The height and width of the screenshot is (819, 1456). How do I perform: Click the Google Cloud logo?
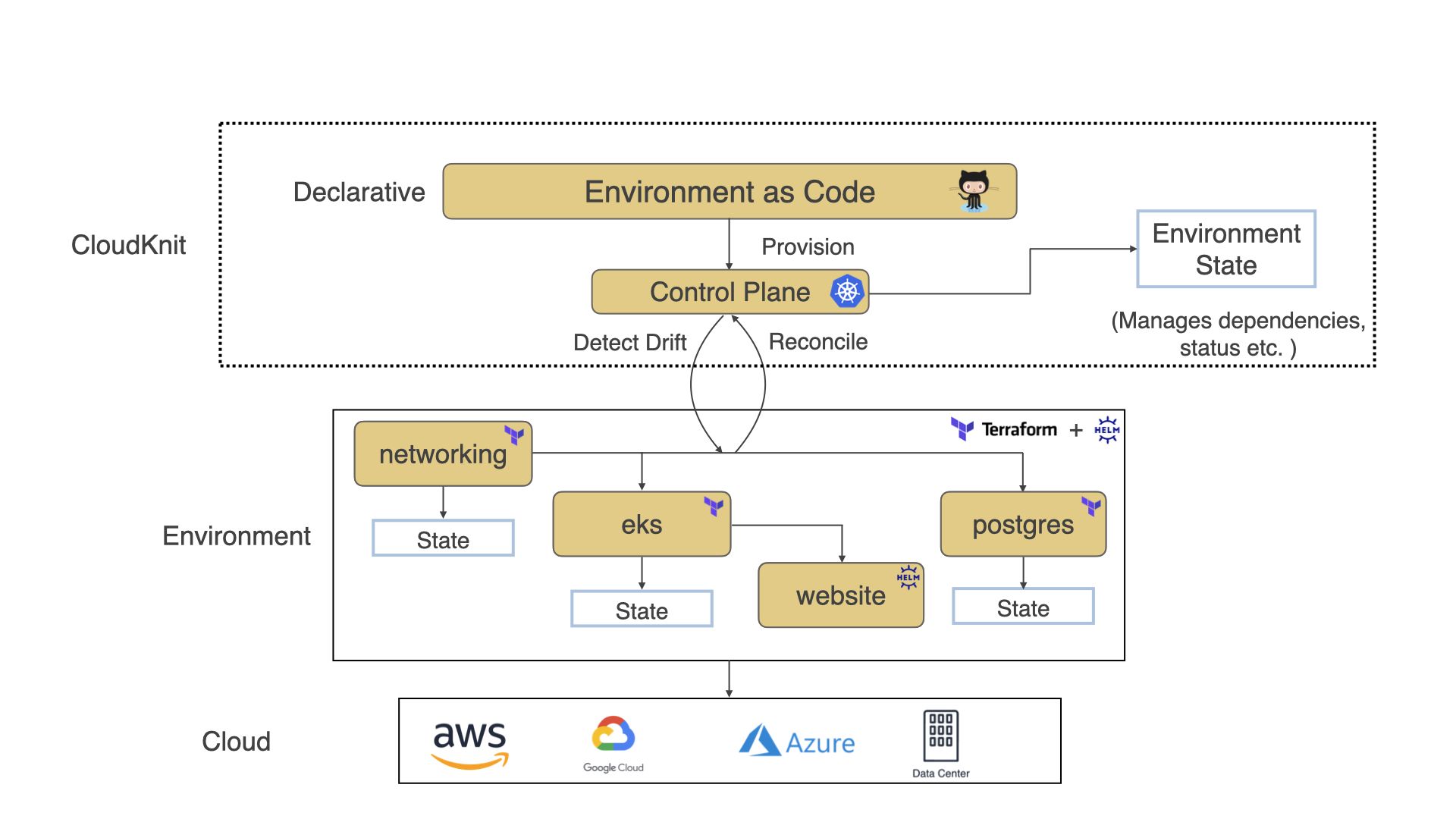[613, 744]
